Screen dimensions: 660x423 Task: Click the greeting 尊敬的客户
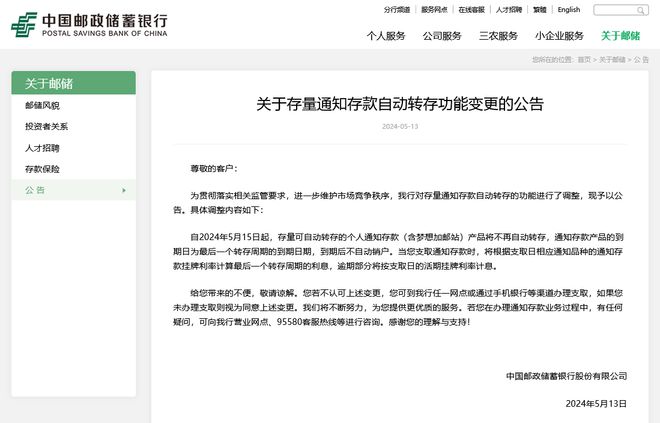point(214,169)
